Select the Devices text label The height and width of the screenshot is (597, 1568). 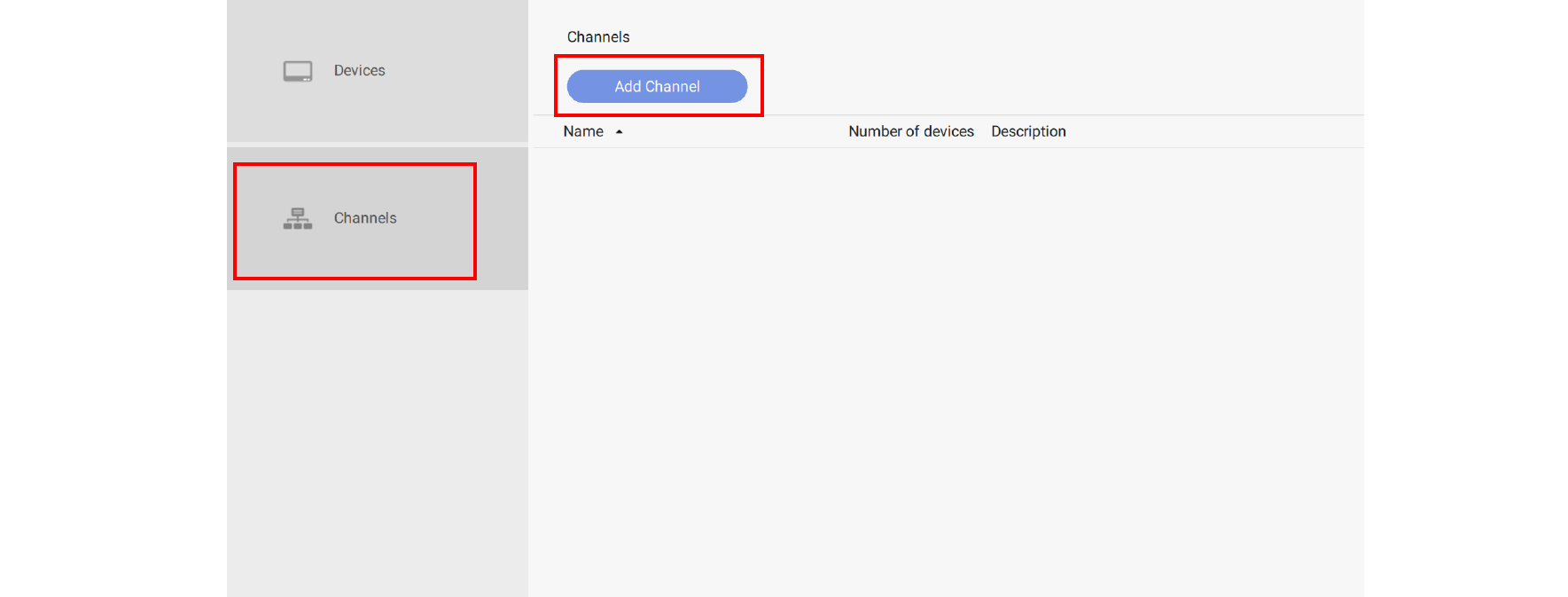coord(359,71)
